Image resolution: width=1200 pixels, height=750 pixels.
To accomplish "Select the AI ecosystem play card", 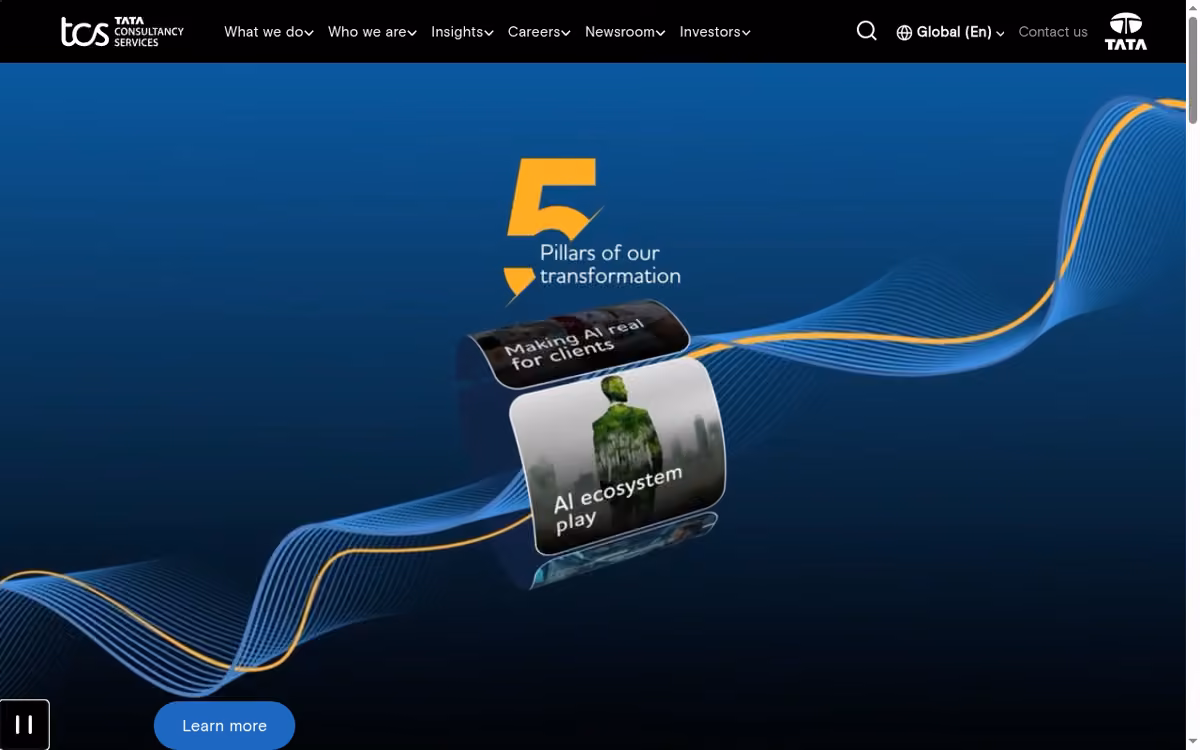I will pos(618,457).
